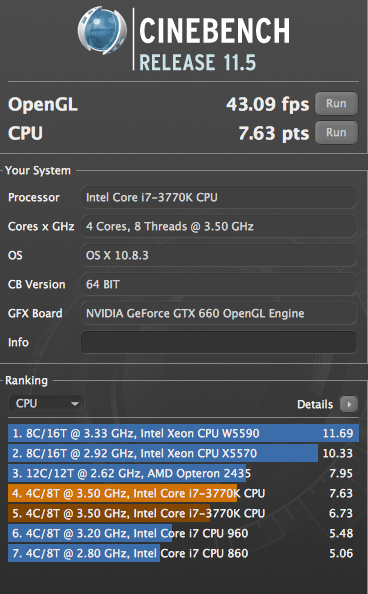Click inside the empty Info field
Viewport: 368px width, 594px height.
click(219, 342)
